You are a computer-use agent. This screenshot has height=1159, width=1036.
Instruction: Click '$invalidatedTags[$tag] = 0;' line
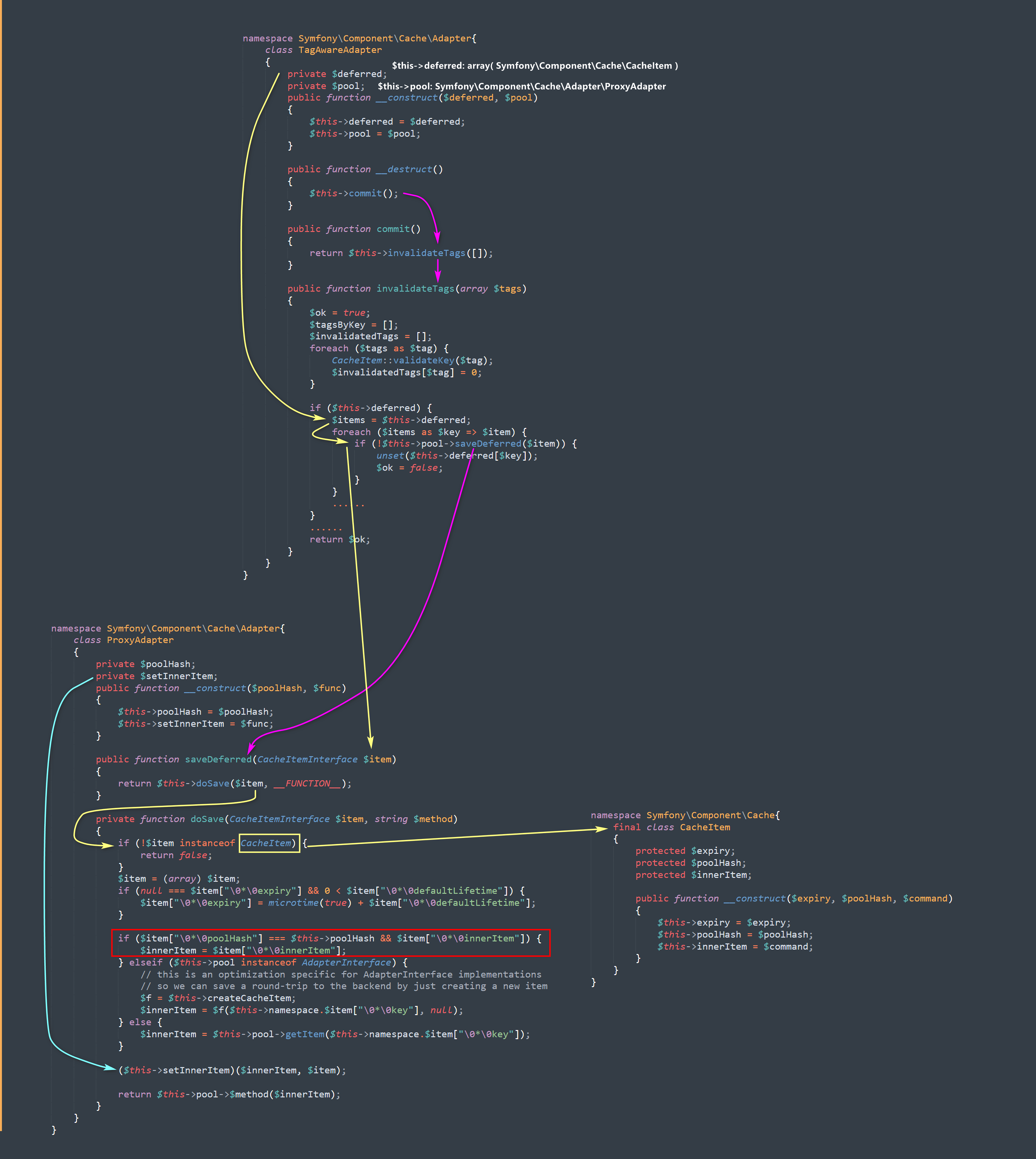point(407,372)
